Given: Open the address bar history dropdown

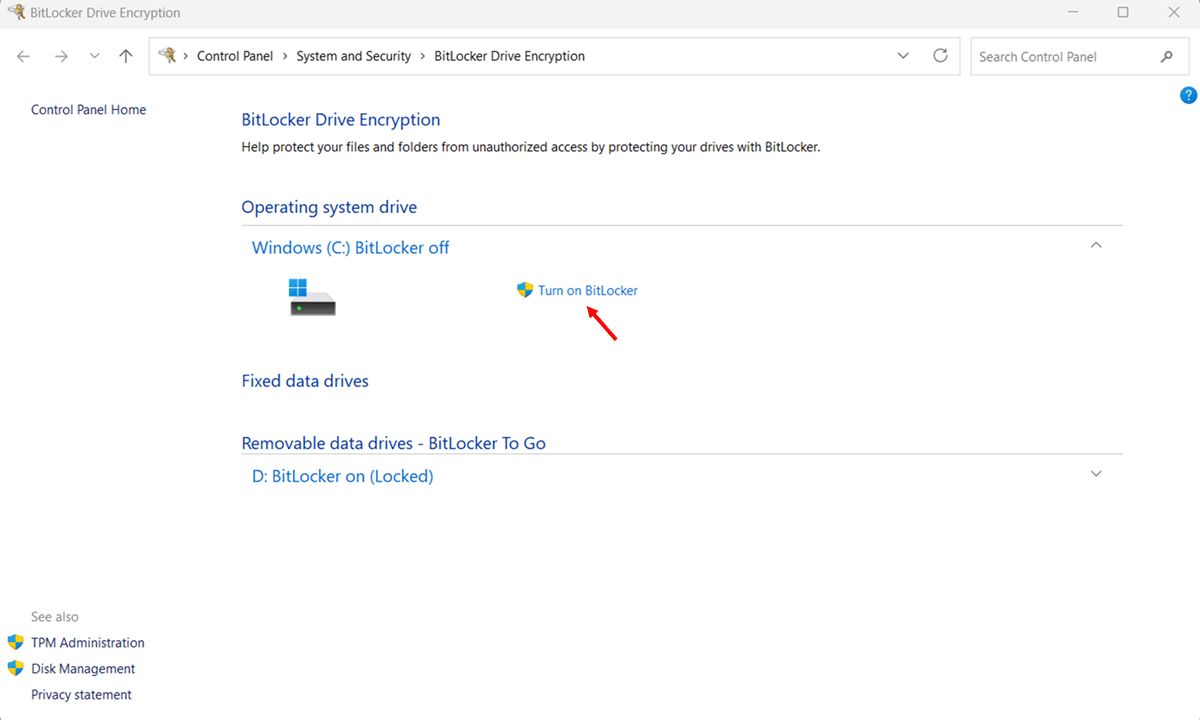Looking at the screenshot, I should click(903, 56).
